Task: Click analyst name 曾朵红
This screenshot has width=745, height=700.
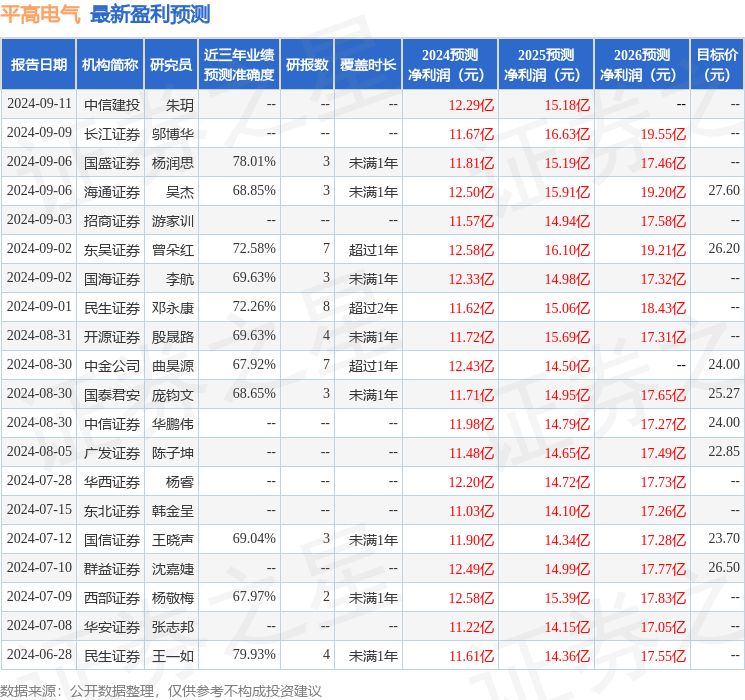Action: pos(173,250)
